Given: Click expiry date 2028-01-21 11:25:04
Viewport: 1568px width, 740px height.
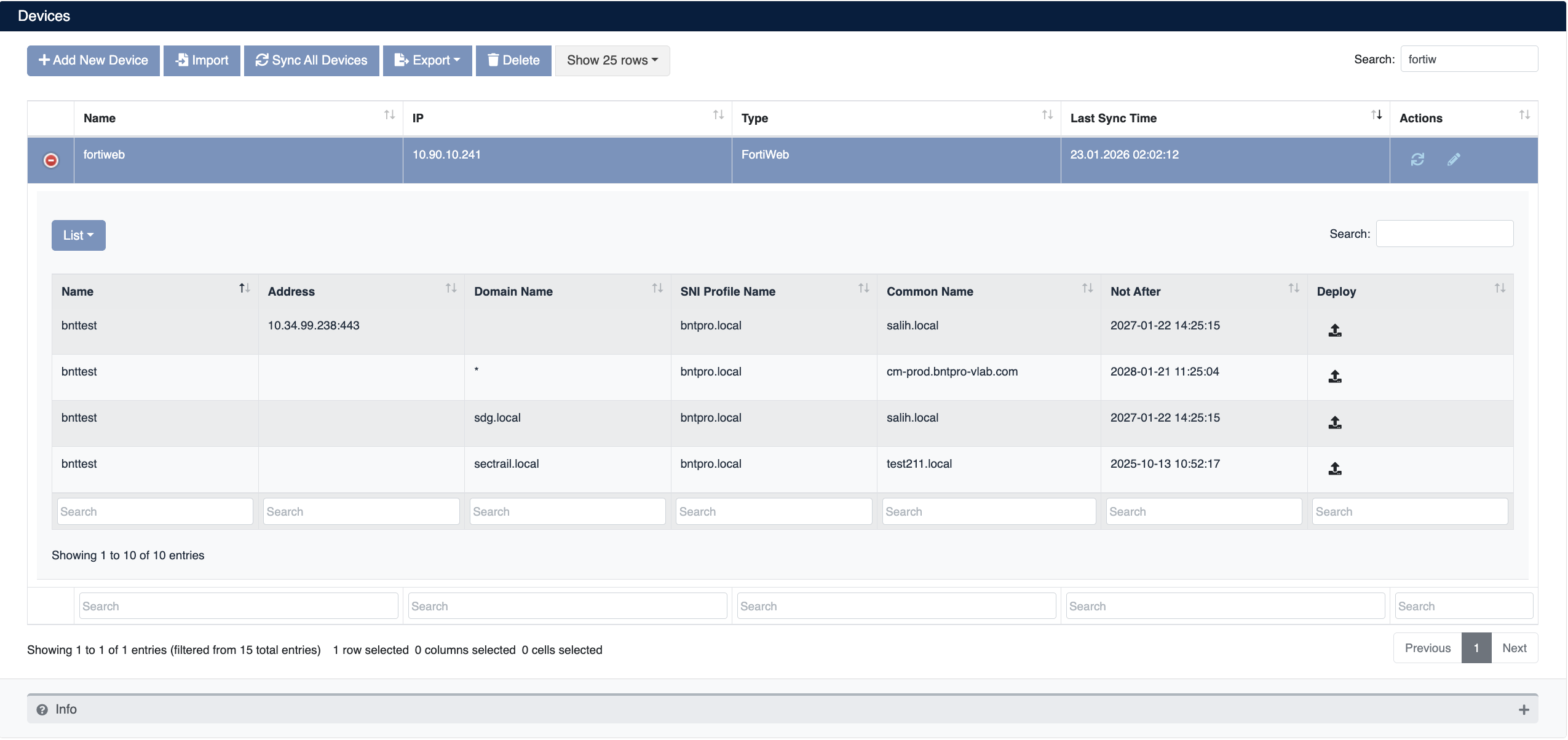Looking at the screenshot, I should point(1165,372).
